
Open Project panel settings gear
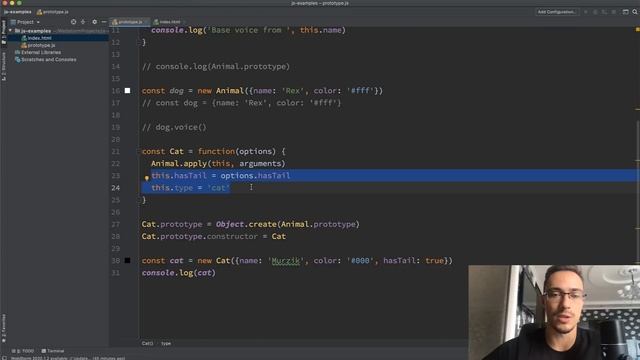[95, 22]
